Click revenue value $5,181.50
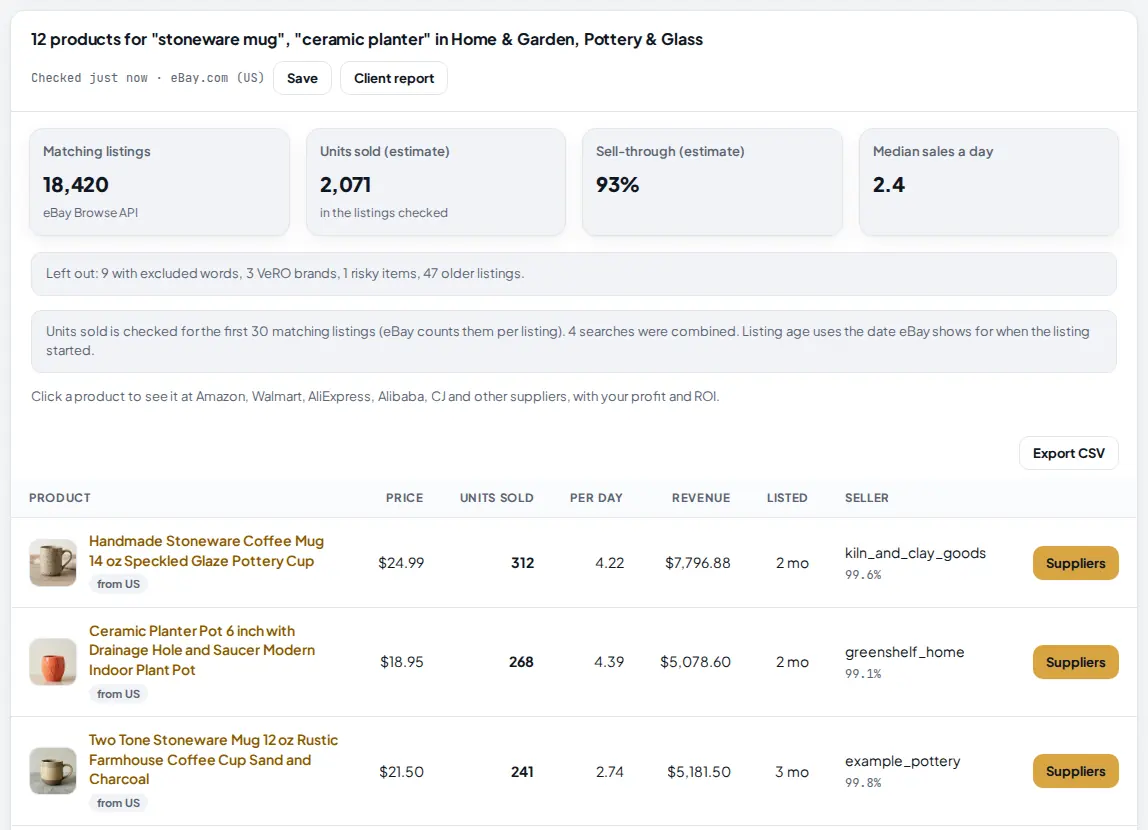 (x=698, y=771)
